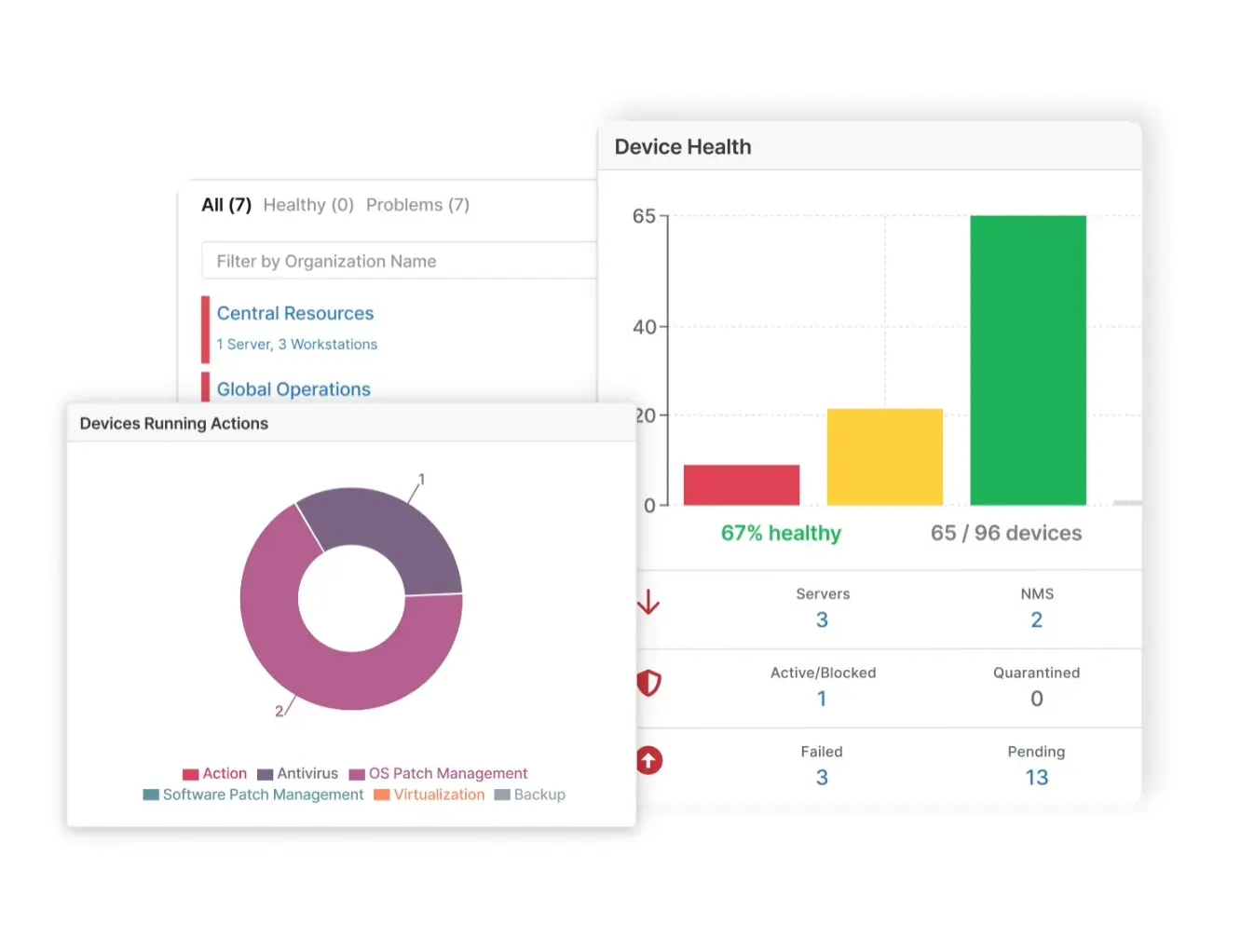
Task: Click the red shield antivirus icon
Action: (x=648, y=683)
